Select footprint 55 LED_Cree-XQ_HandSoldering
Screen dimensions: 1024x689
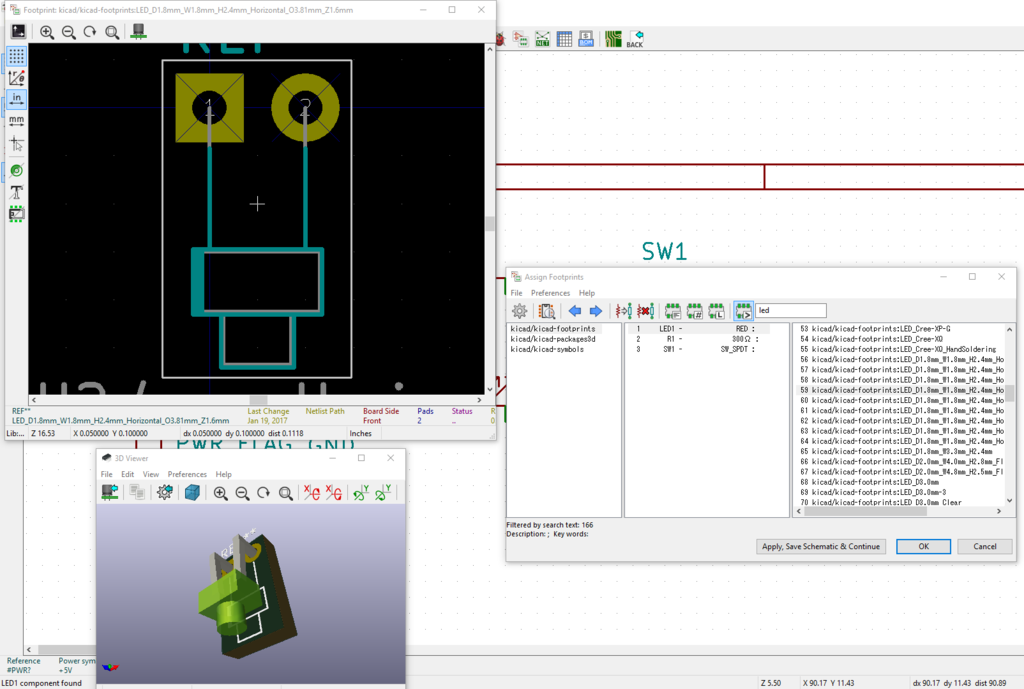[x=898, y=349]
